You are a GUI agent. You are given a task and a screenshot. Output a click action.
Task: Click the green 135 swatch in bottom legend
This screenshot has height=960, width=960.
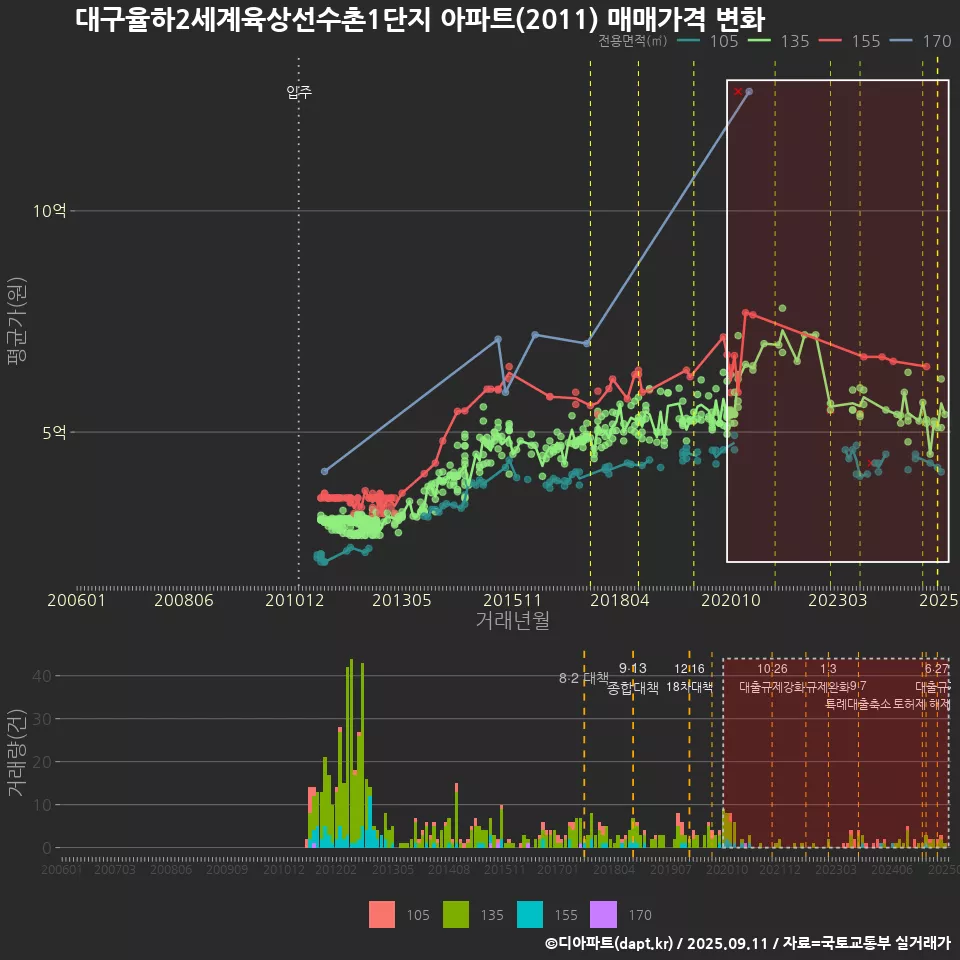456,915
